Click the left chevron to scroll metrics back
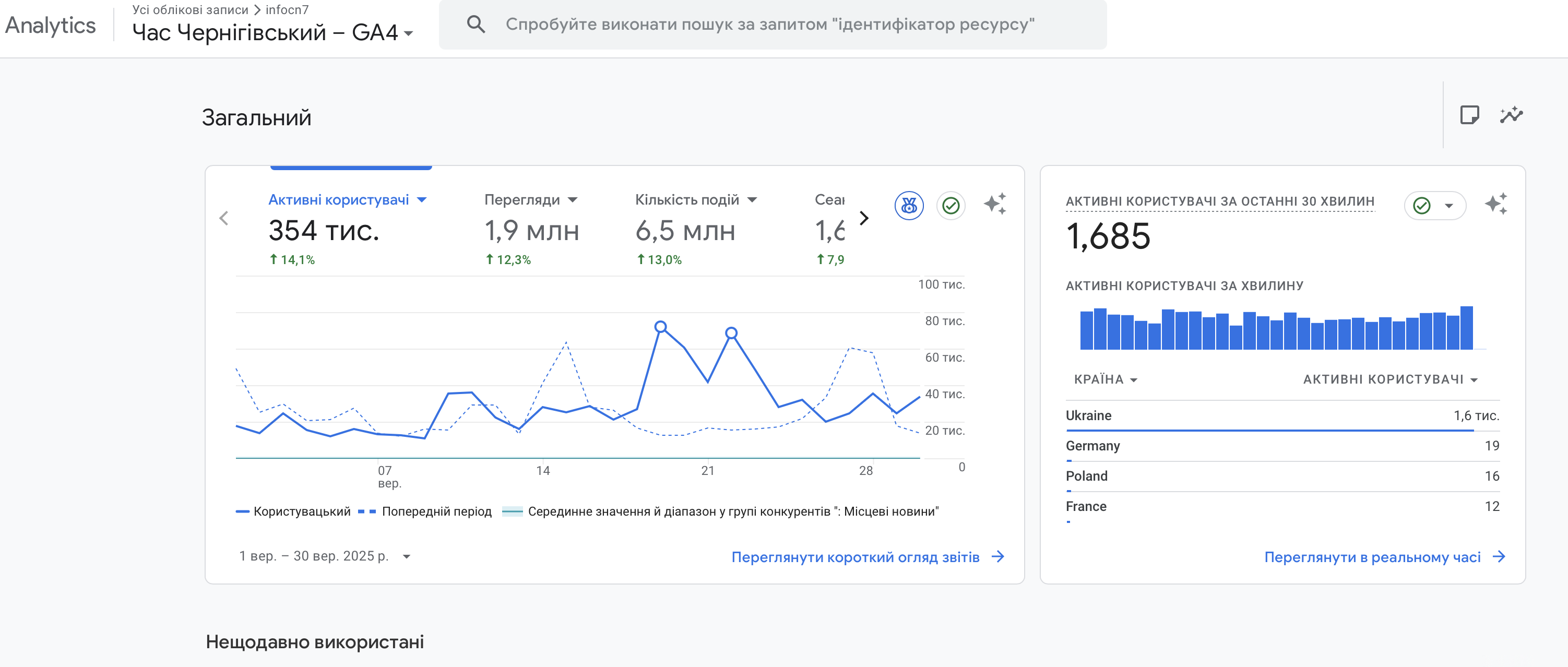Screen dimensions: 1568x667 click(224, 219)
